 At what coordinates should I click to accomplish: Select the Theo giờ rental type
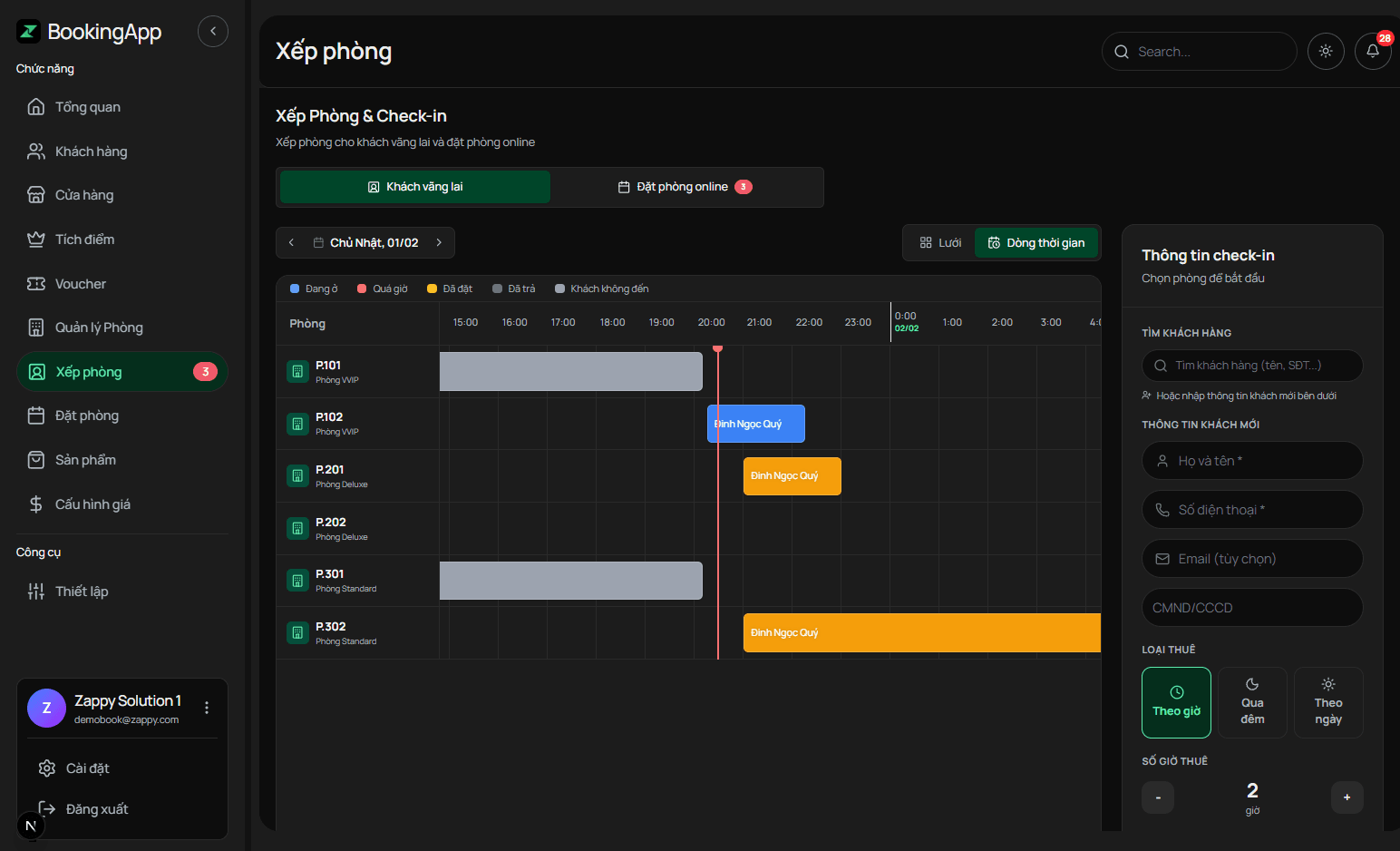point(1176,702)
